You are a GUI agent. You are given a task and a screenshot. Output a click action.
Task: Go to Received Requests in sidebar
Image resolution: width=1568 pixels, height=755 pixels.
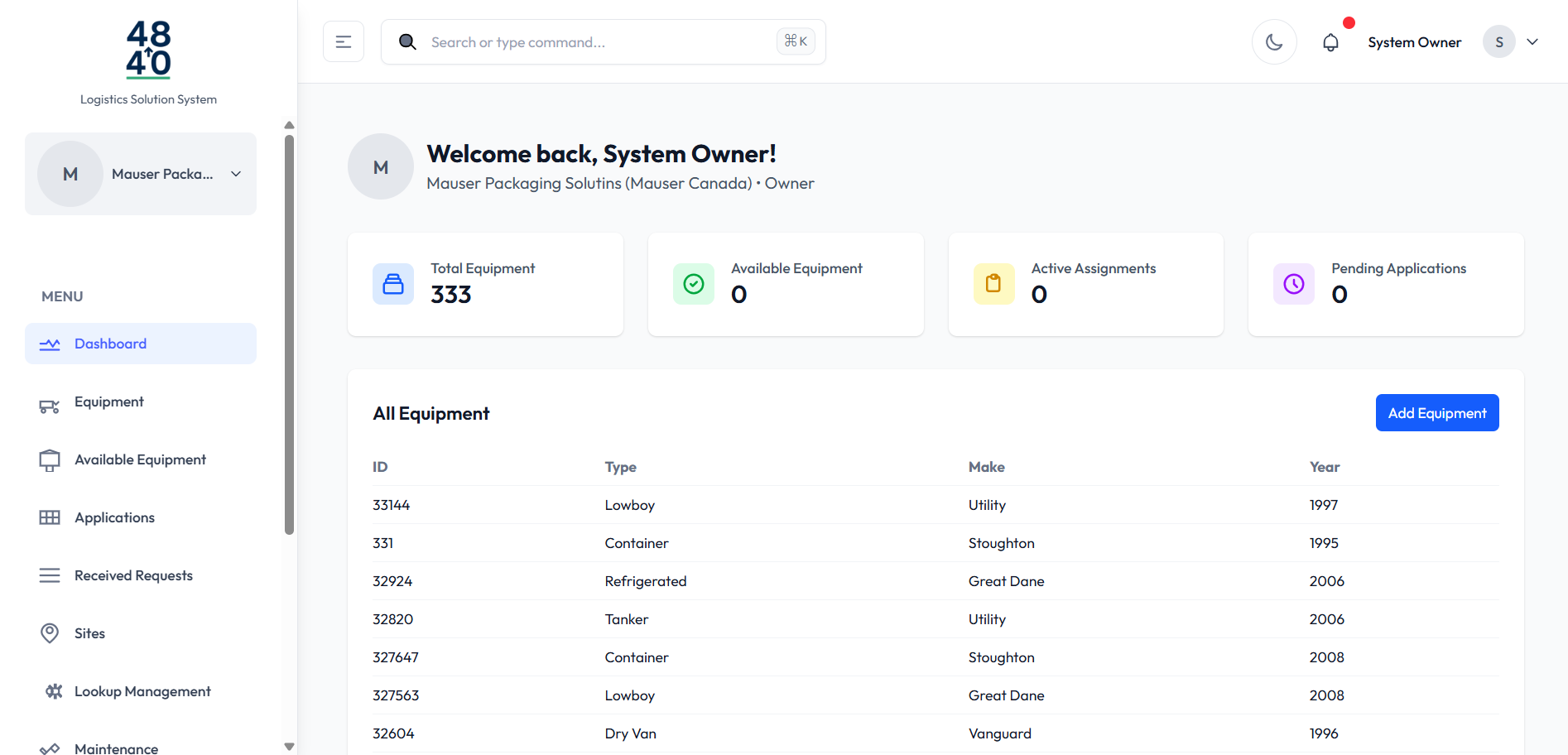(133, 575)
